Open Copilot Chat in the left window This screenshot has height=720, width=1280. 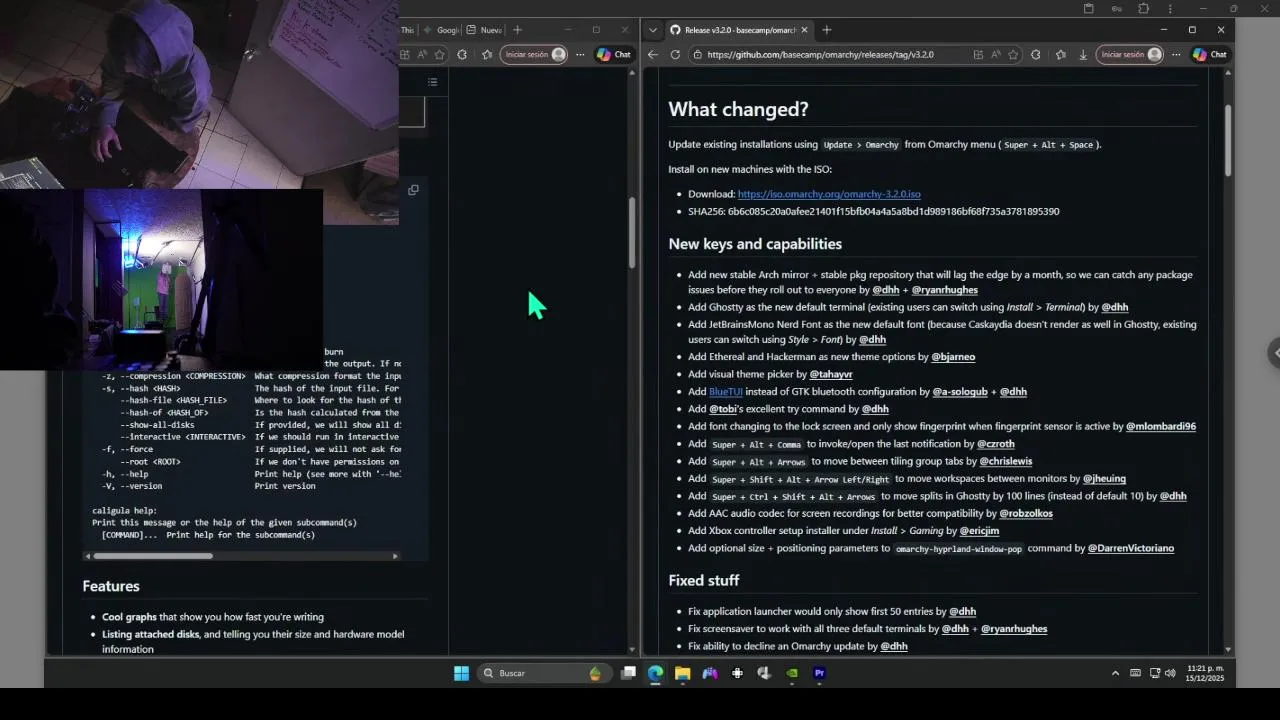pos(614,55)
